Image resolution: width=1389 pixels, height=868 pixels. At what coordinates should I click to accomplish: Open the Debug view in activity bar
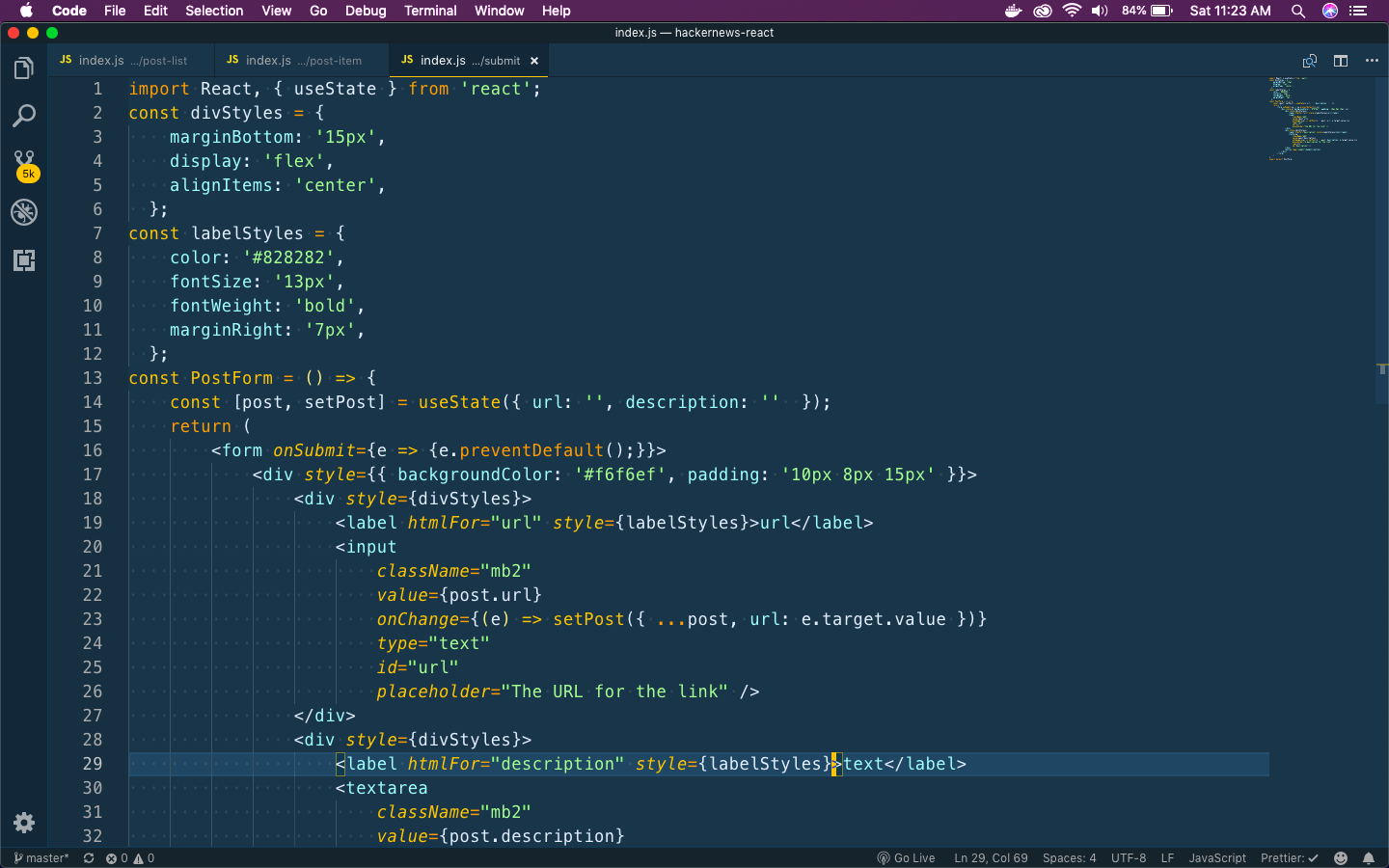click(x=24, y=212)
